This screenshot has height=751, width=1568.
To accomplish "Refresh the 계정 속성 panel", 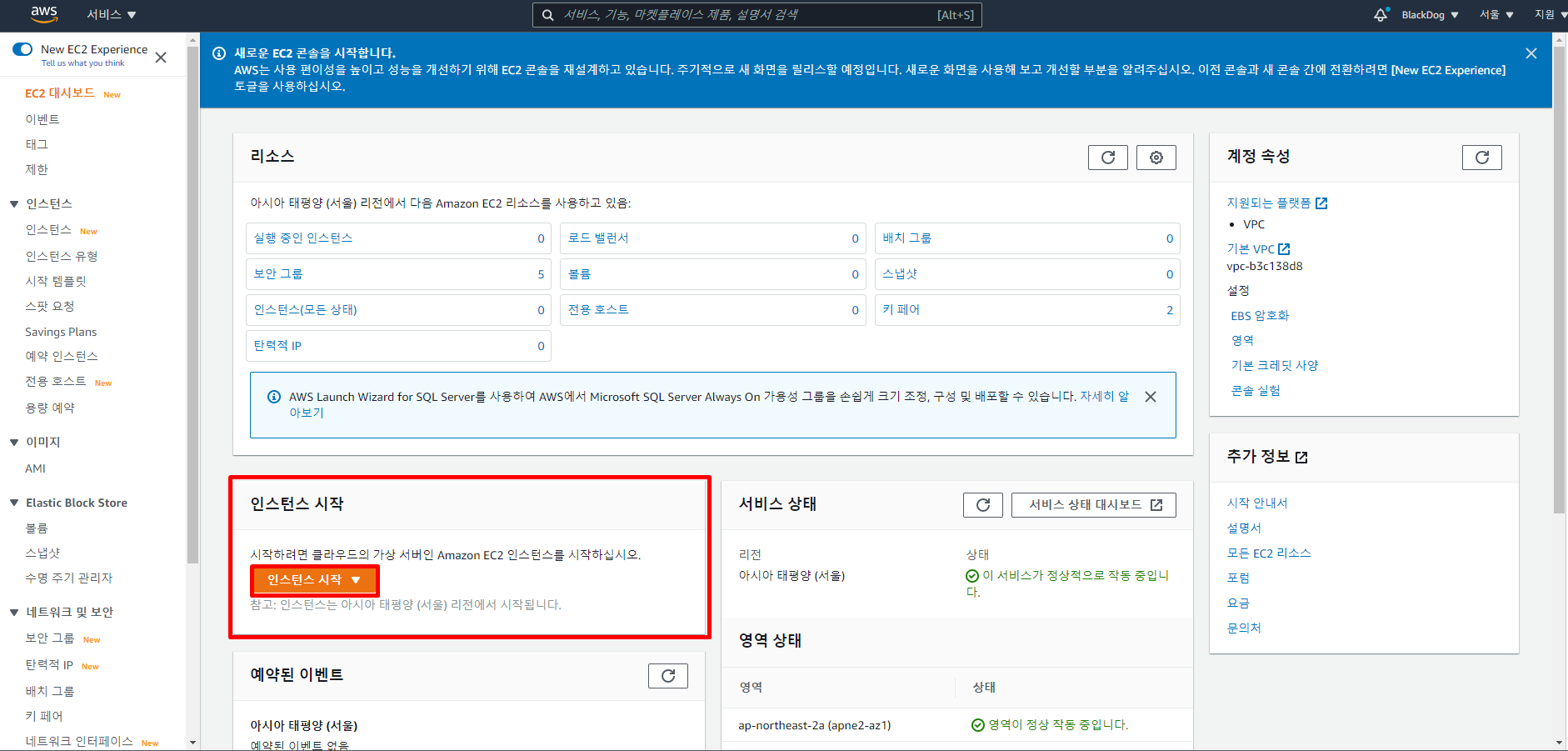I will point(1481,158).
